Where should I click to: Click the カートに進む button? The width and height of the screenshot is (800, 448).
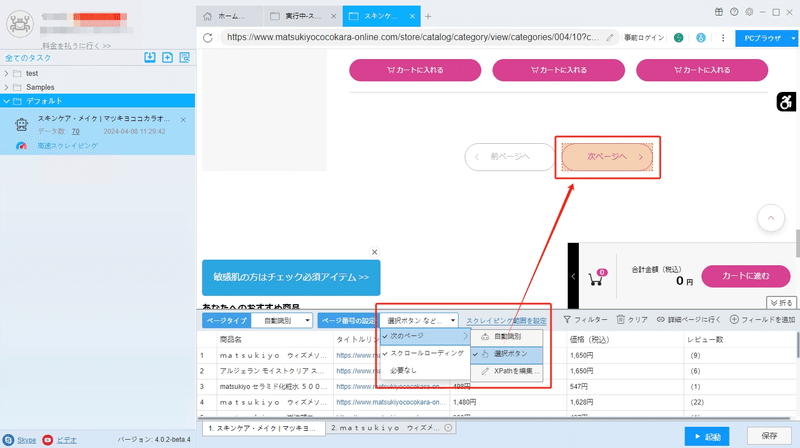[x=745, y=276]
